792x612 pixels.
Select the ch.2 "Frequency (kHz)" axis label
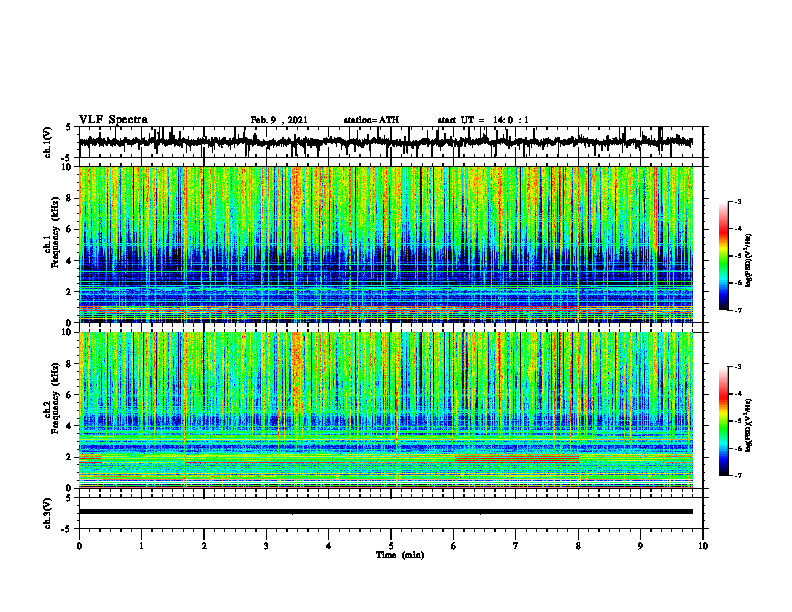(x=55, y=400)
